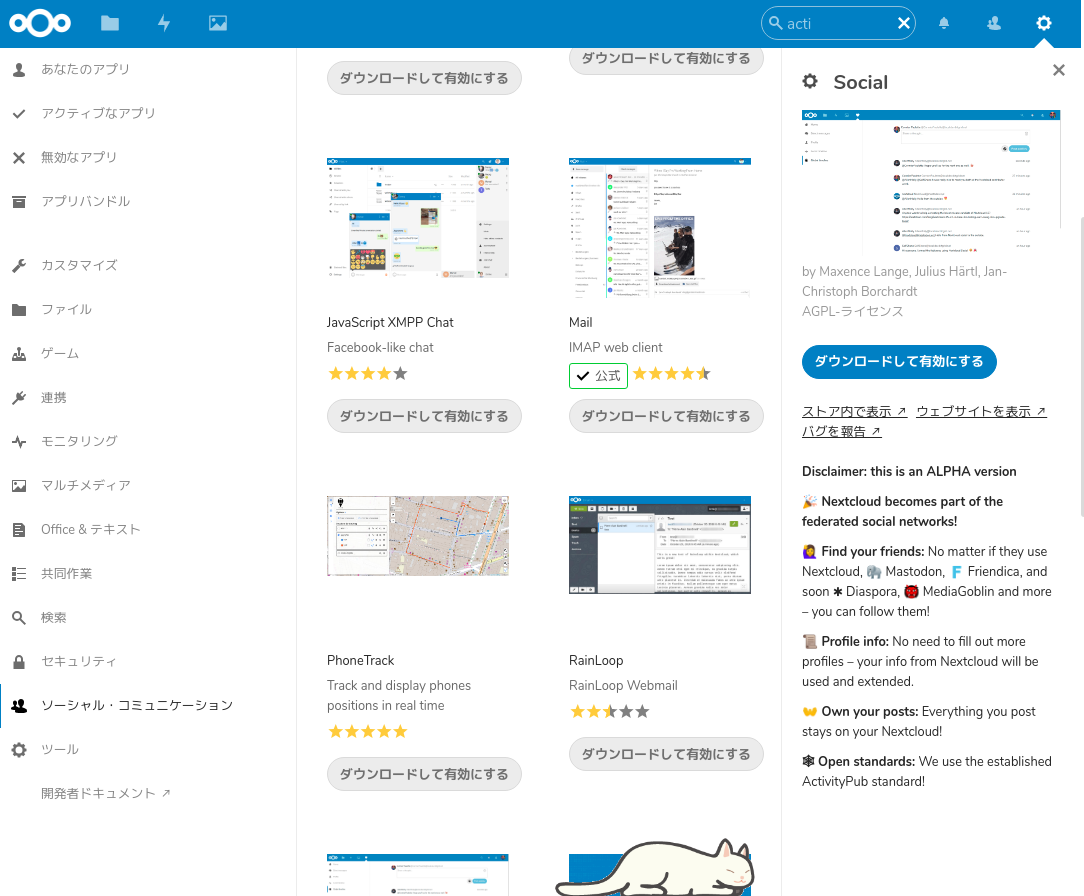
Task: Open the セキュリティ category
Action: (79, 662)
